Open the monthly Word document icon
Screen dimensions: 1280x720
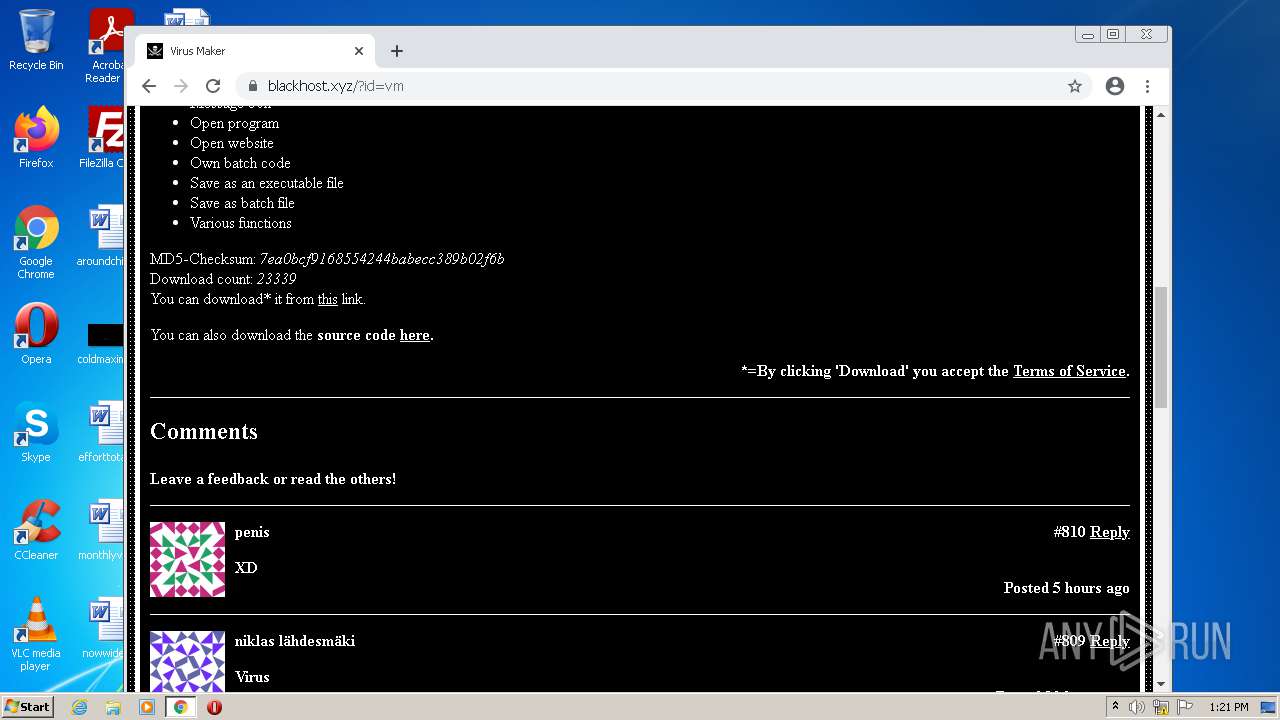click(102, 530)
